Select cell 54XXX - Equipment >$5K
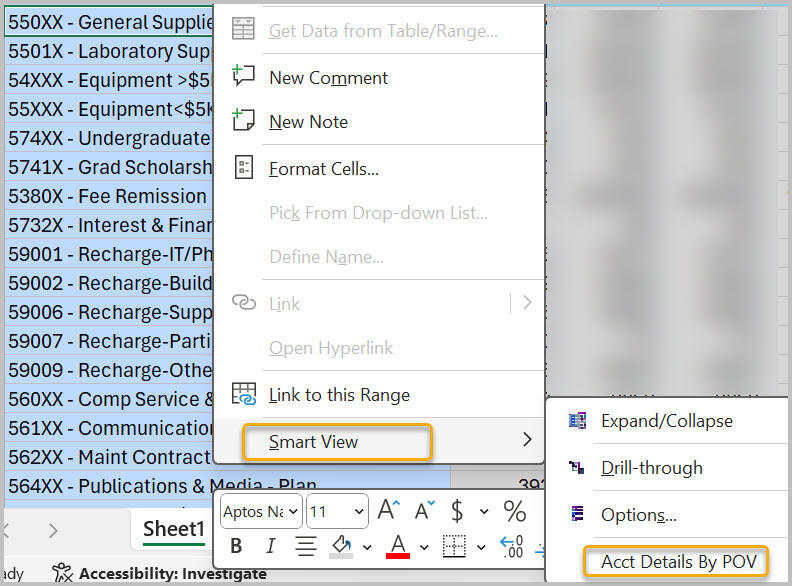This screenshot has height=586, width=792. (x=109, y=80)
